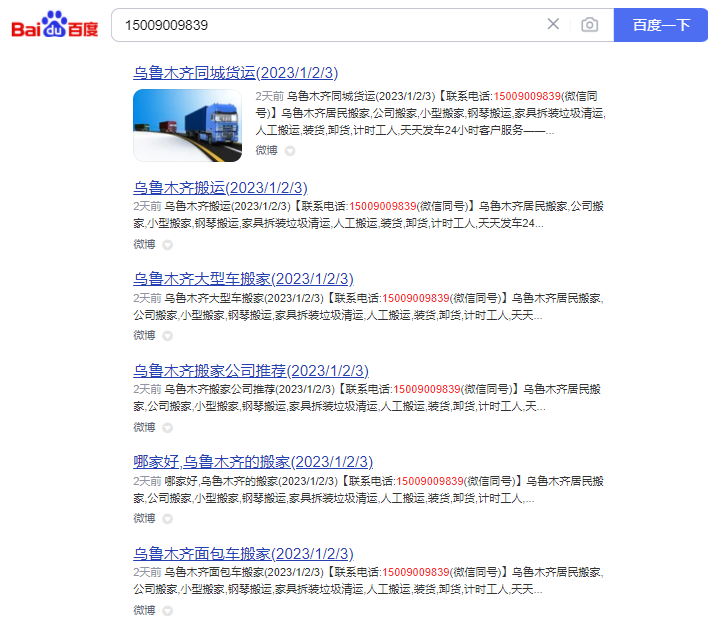Open result 乌鲁木齐搬家公司推荐(2023/1/2/3)
The height and width of the screenshot is (632, 708).
251,370
